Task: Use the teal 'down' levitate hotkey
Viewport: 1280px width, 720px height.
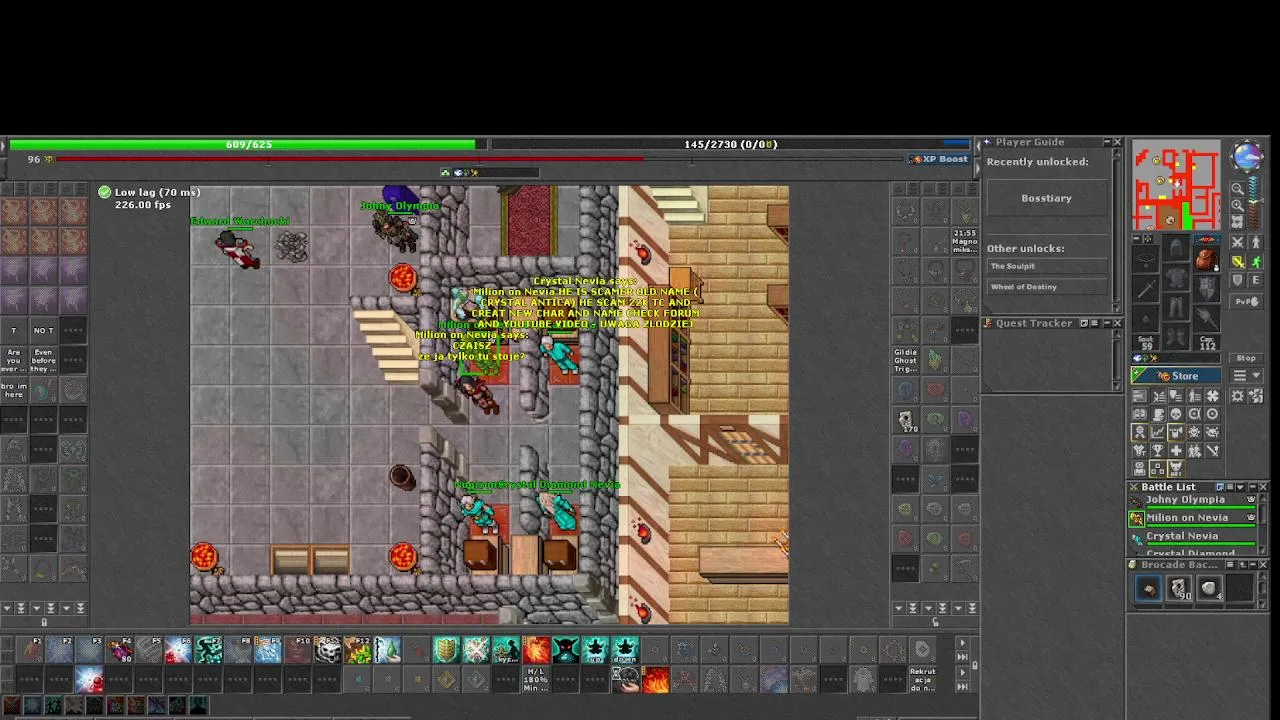Action: 626,650
